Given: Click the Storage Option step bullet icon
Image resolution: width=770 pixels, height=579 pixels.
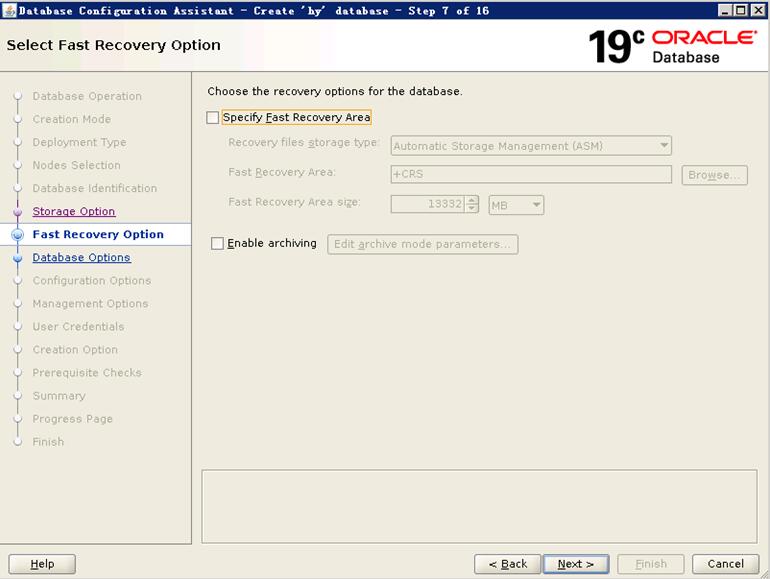Looking at the screenshot, I should (18, 212).
